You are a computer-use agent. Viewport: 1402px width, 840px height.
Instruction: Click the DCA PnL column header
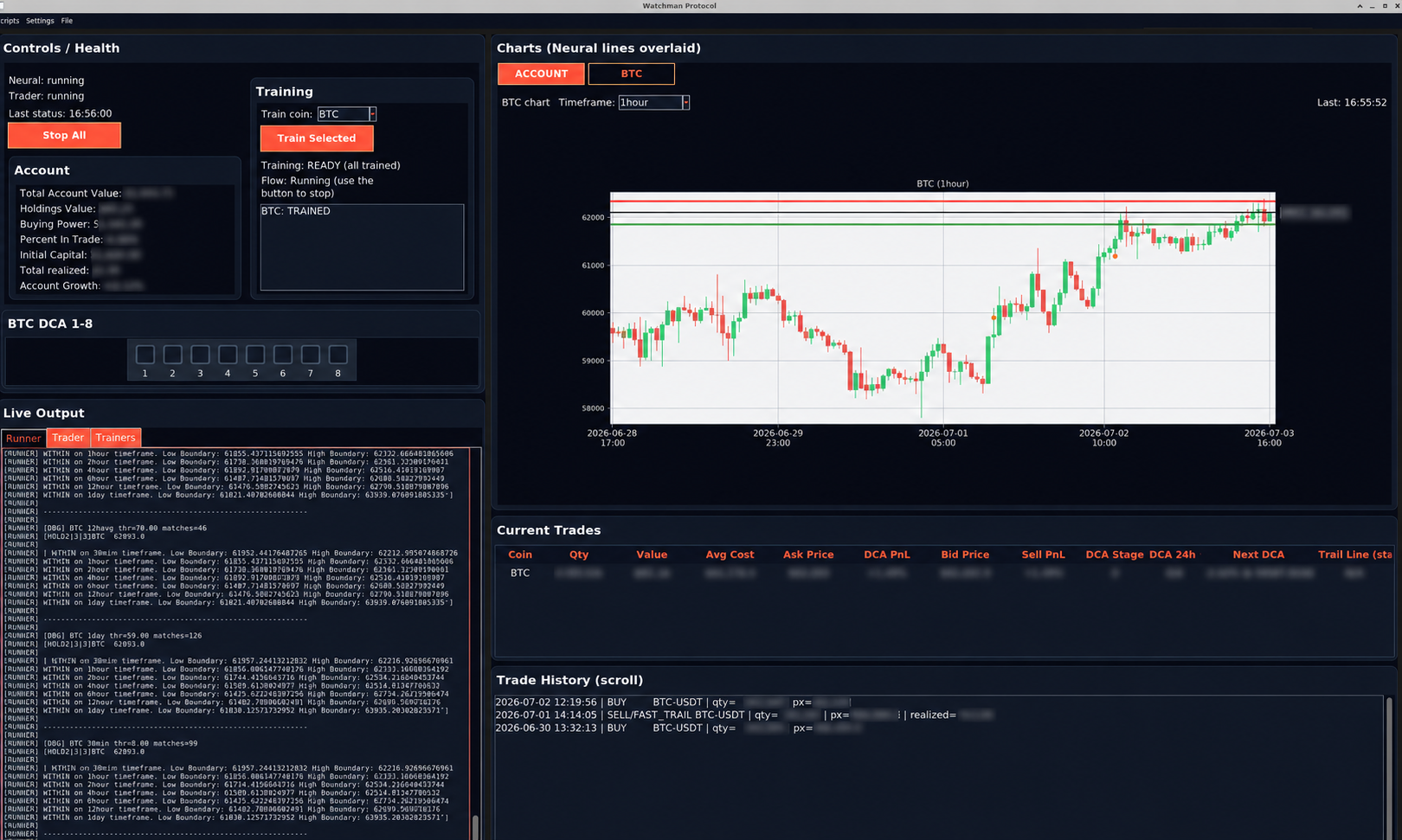(887, 555)
